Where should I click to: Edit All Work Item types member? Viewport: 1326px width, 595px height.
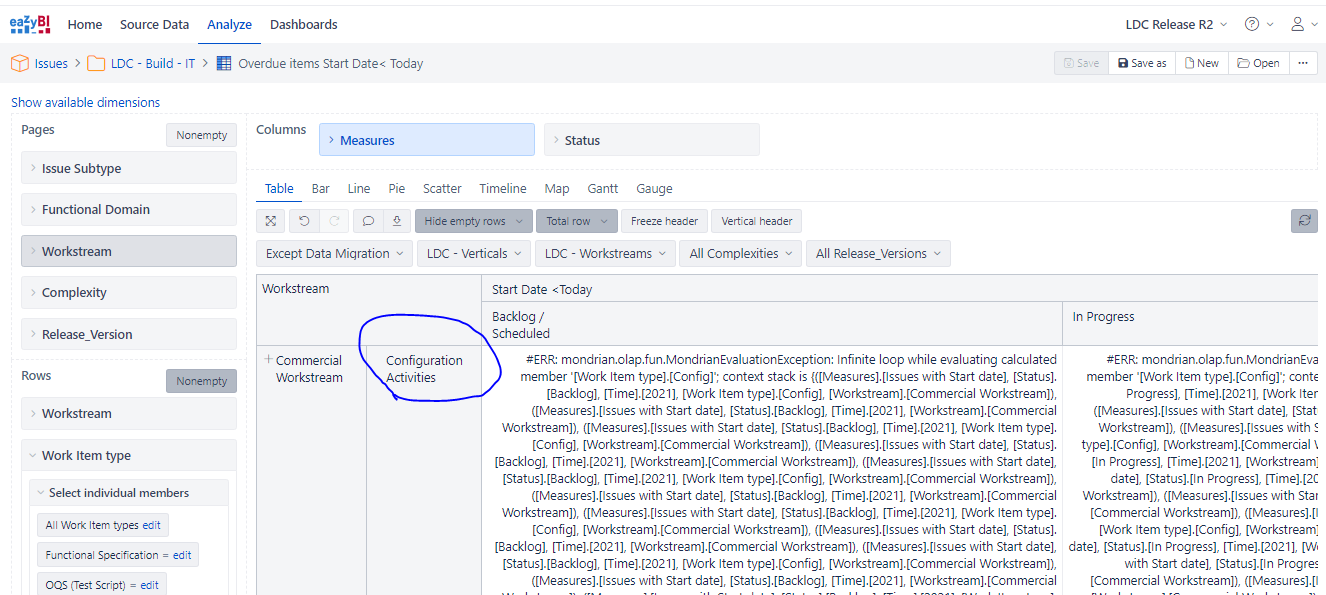(151, 525)
